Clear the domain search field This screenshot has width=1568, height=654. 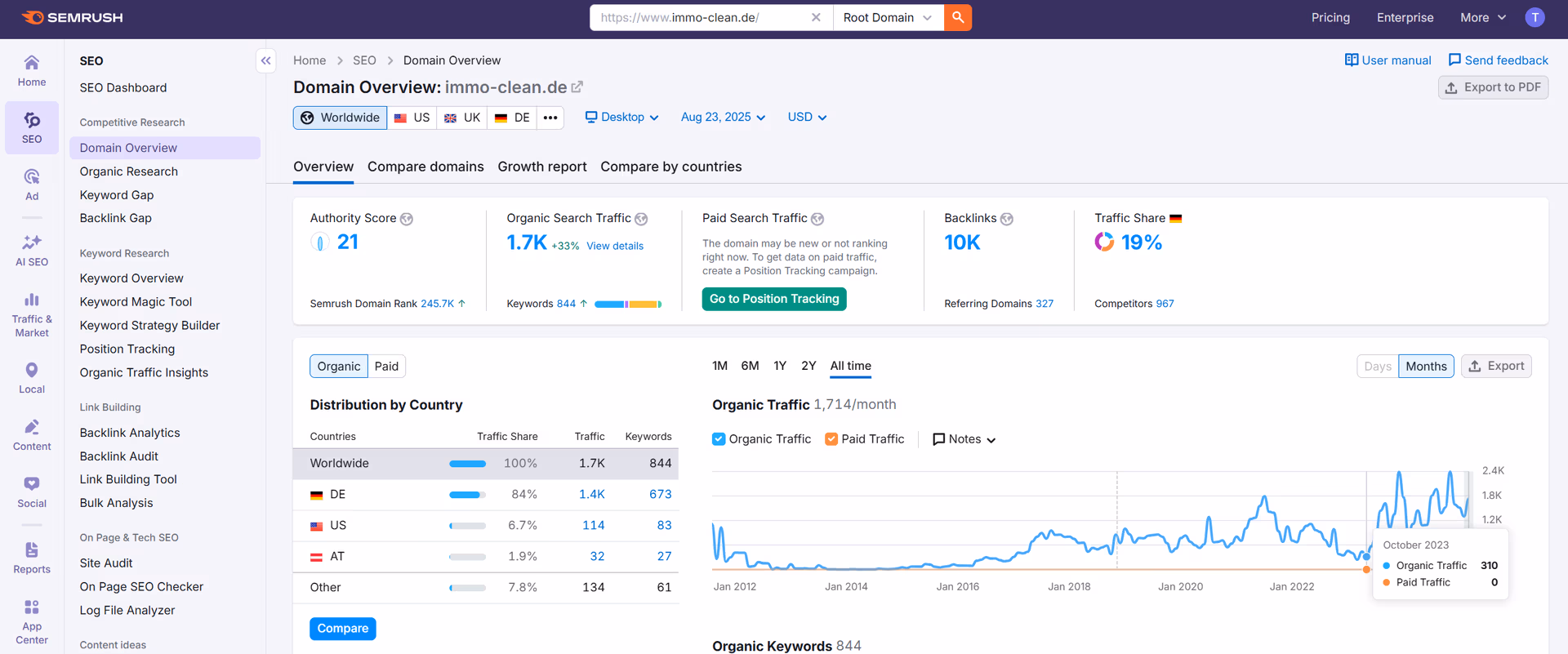pyautogui.click(x=815, y=17)
